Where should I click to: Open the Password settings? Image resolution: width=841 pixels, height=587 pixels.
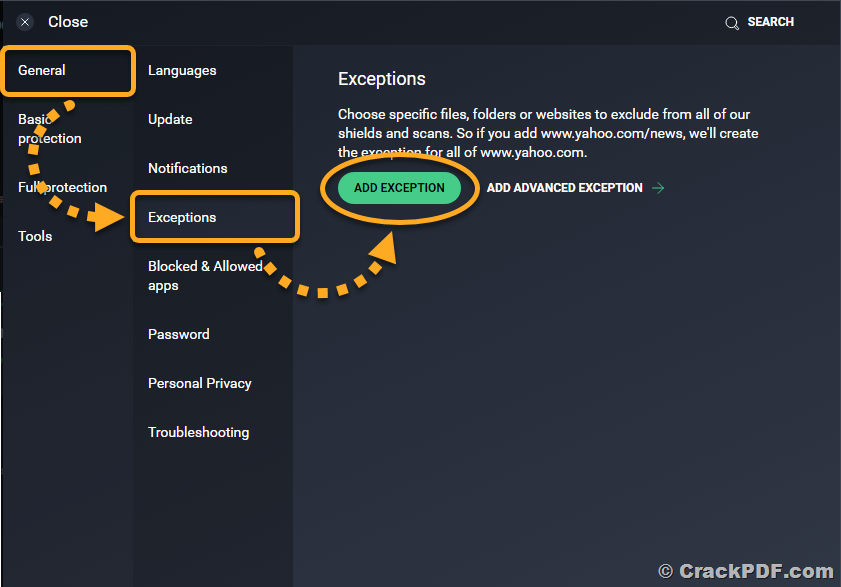[x=179, y=334]
